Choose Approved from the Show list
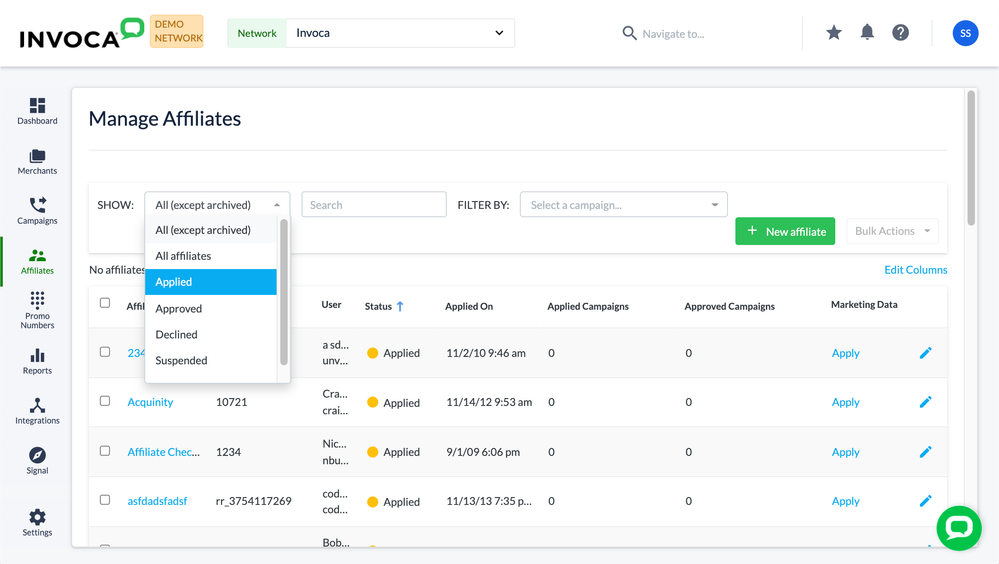The width and height of the screenshot is (999, 564). coord(179,309)
